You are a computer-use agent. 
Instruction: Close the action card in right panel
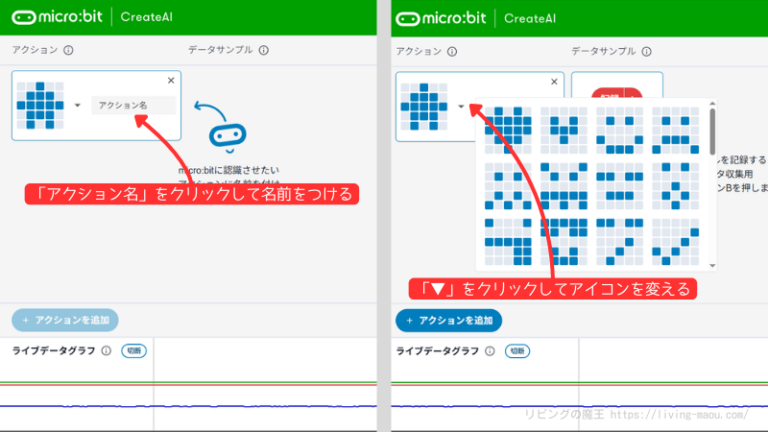(554, 81)
